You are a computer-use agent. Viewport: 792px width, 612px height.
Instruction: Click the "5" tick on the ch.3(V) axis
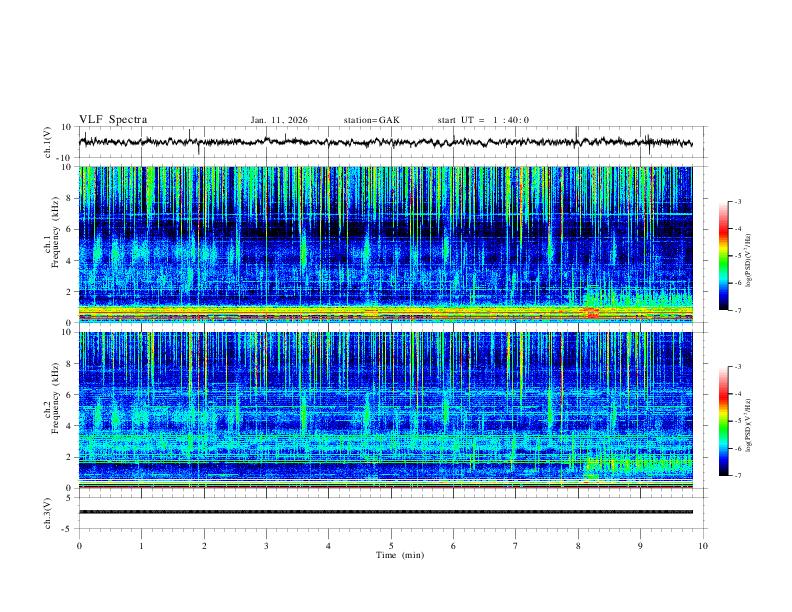tap(69, 498)
